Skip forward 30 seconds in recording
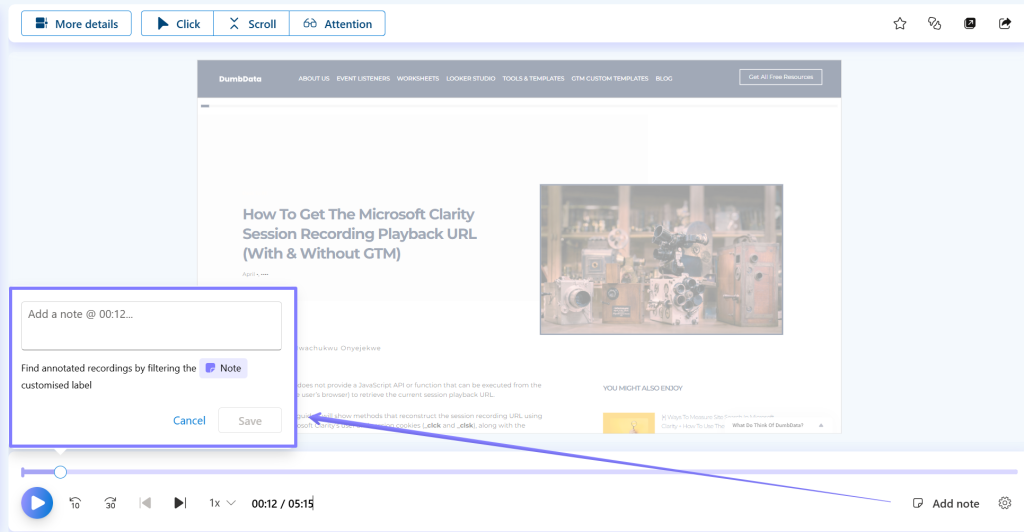 111,503
